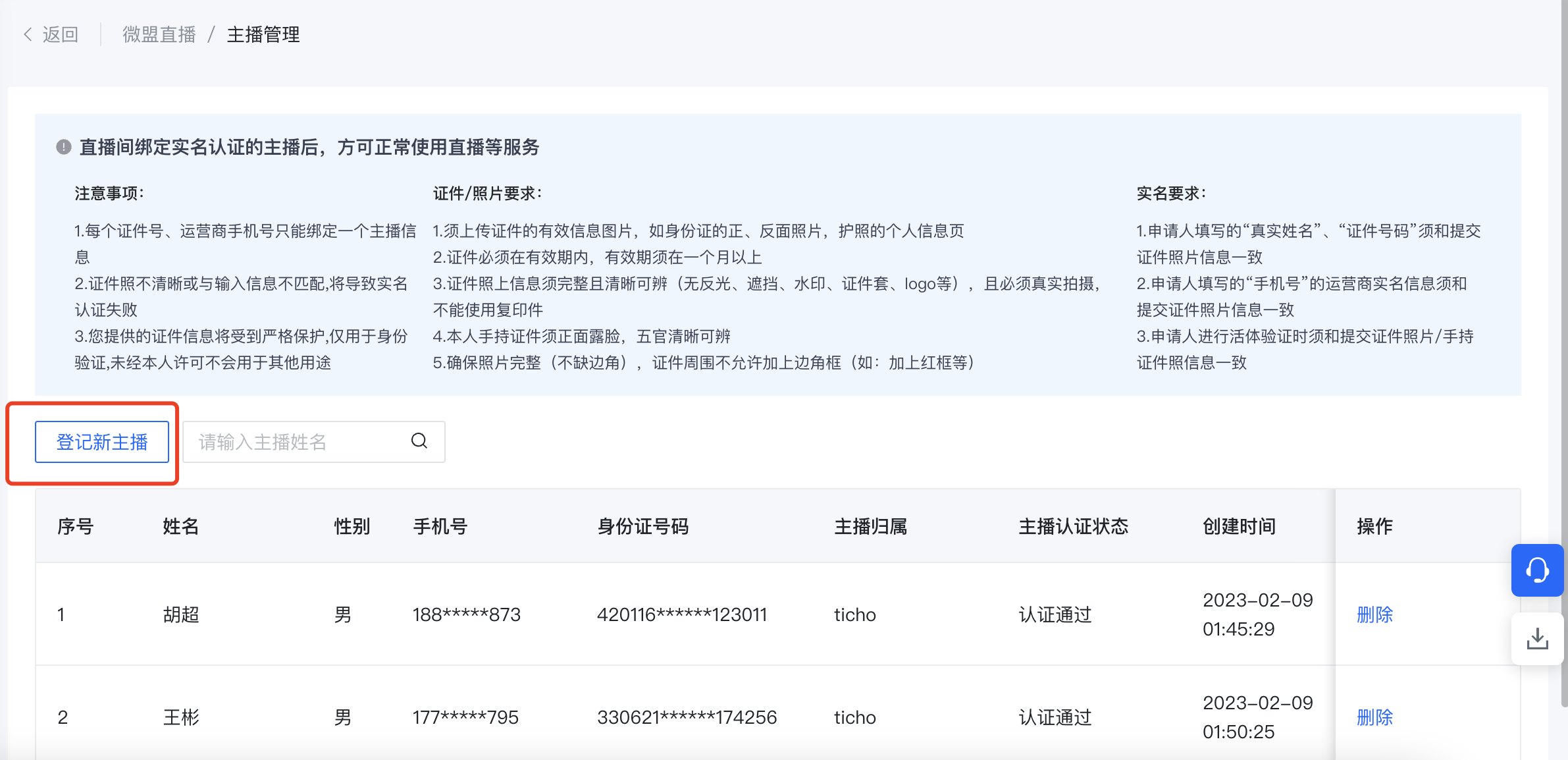Click creation time 2023-02-09 01:45:29
This screenshot has height=760, width=1568.
click(x=1258, y=614)
